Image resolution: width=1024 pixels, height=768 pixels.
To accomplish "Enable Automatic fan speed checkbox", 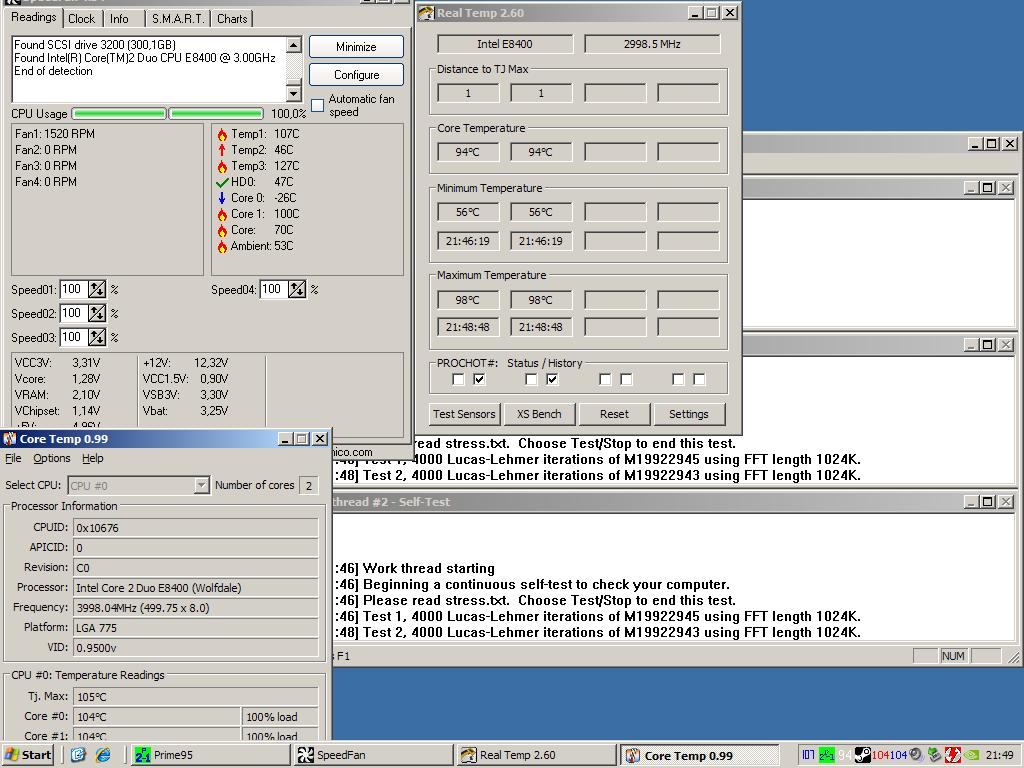I will point(318,105).
